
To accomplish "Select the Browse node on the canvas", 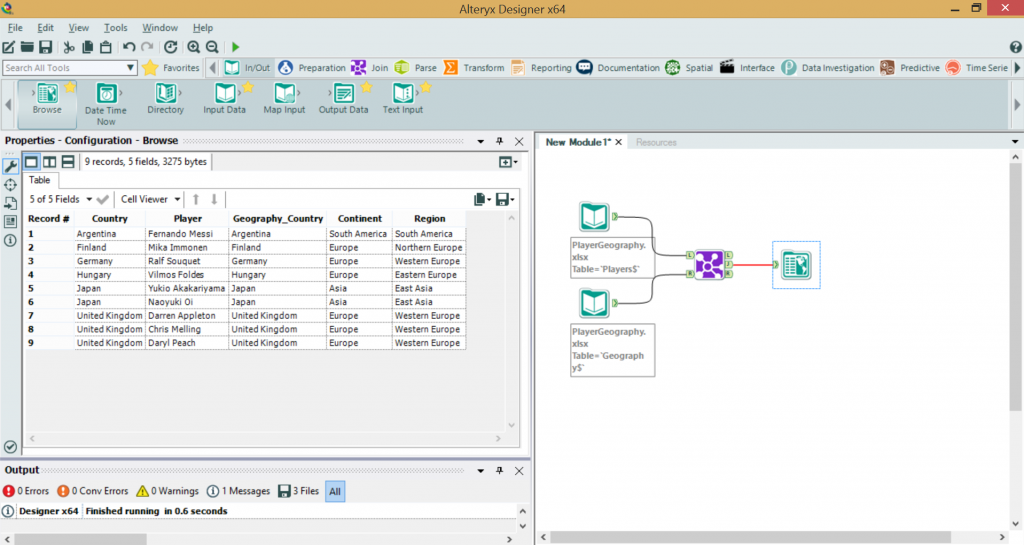I will [796, 265].
